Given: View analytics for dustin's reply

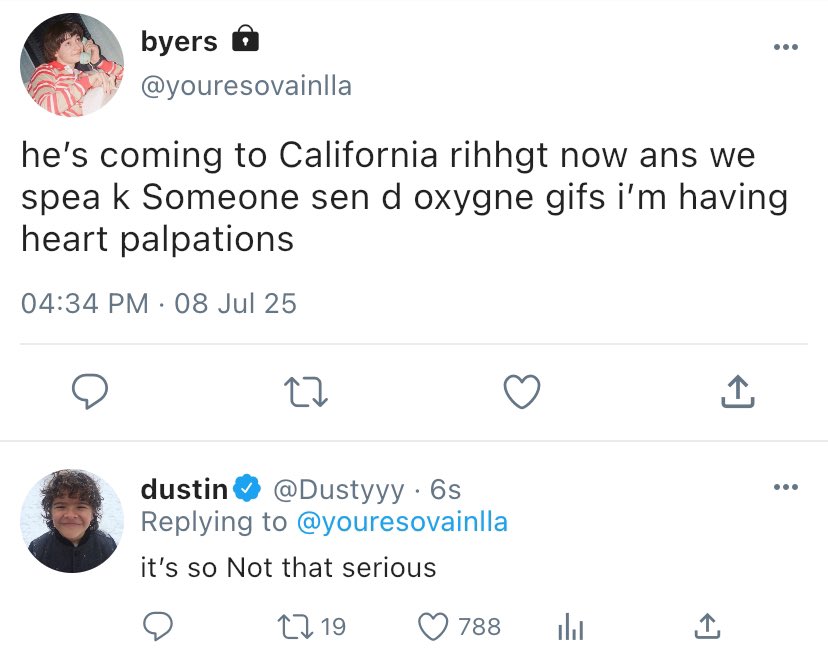Looking at the screenshot, I should tap(568, 626).
